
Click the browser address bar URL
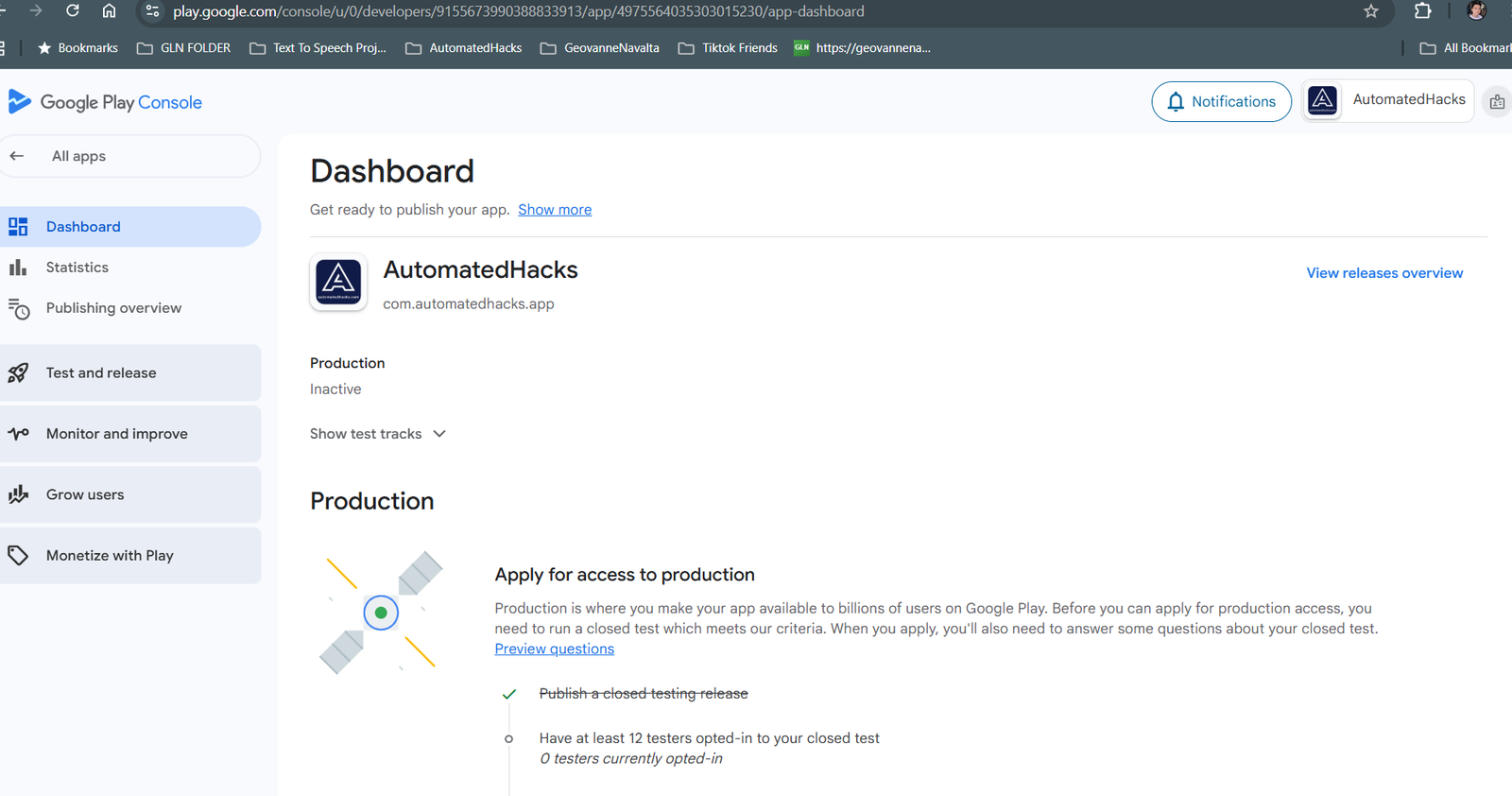coord(518,11)
